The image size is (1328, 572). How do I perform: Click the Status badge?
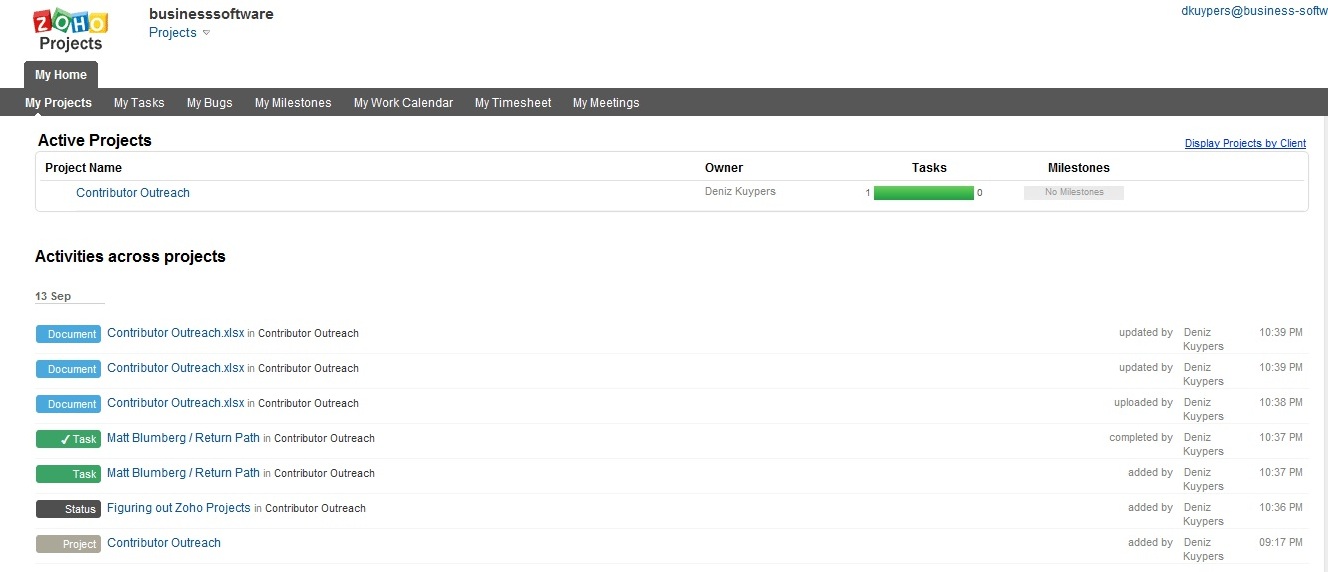(68, 509)
